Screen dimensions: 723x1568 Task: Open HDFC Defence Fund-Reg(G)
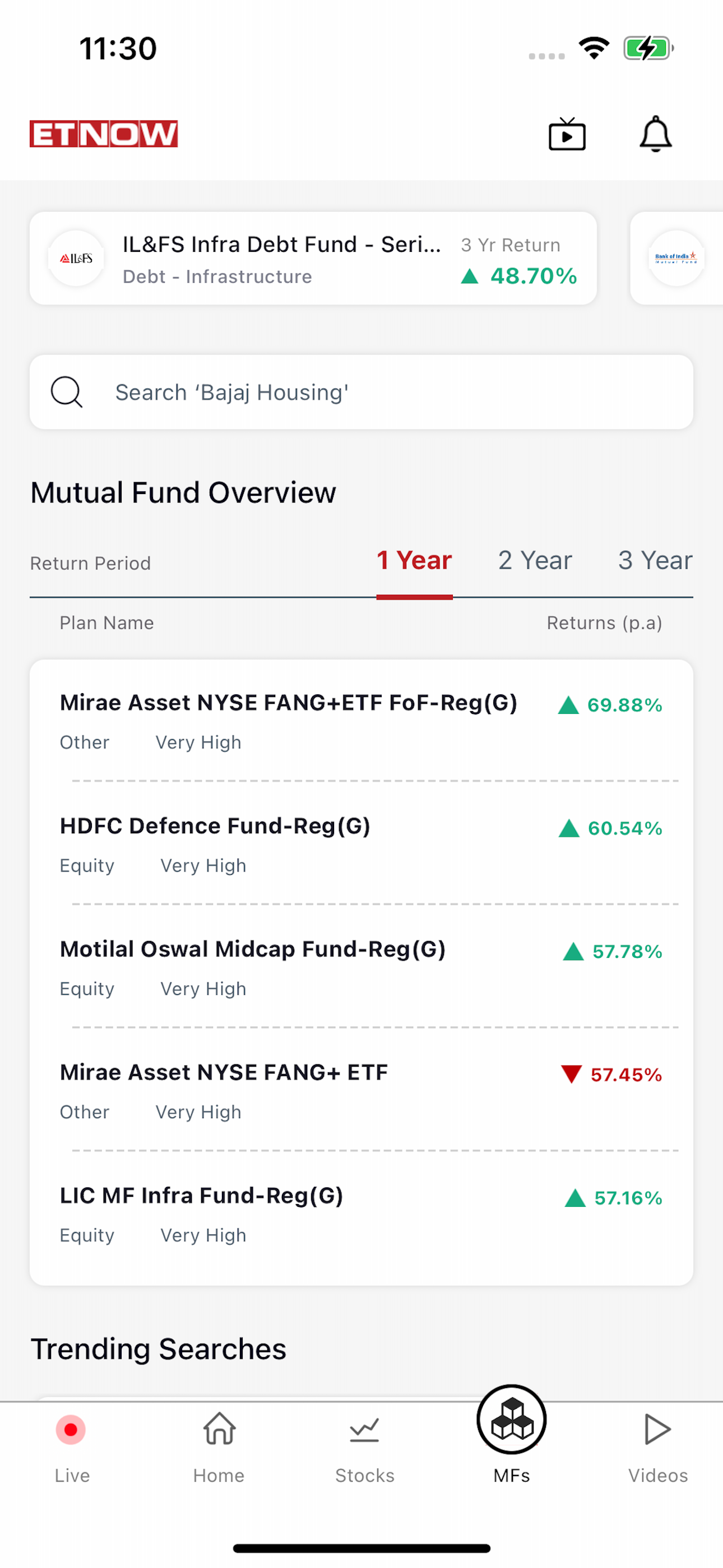pos(215,826)
